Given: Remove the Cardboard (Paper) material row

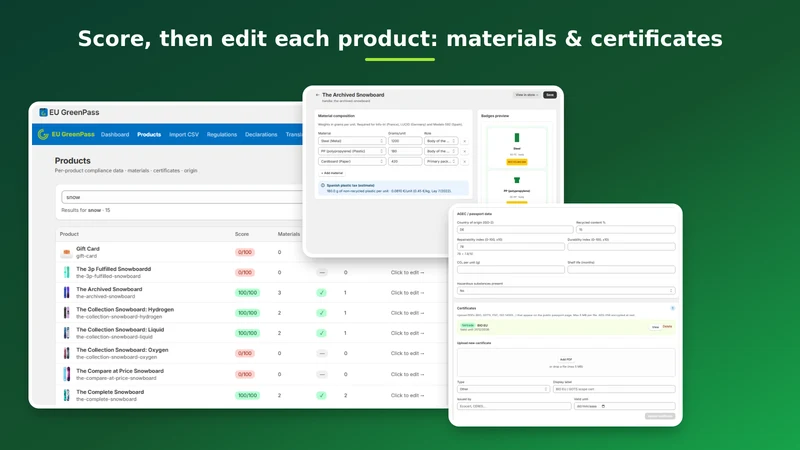Looking at the screenshot, I should pos(465,161).
